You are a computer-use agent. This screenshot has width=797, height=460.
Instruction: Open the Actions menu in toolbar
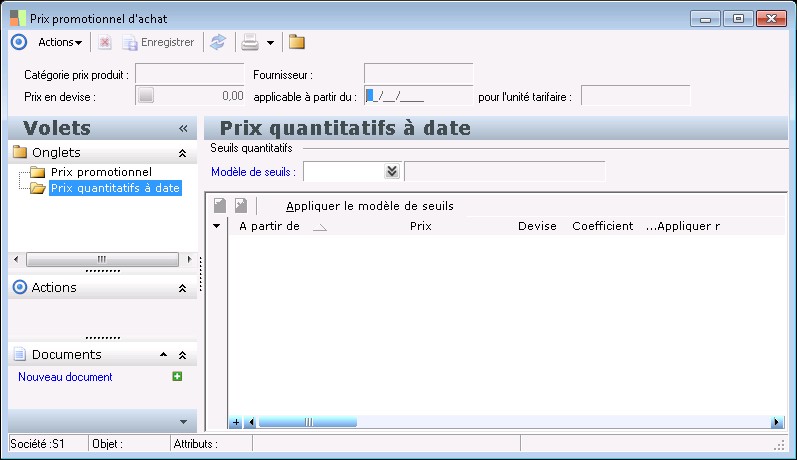pos(60,42)
